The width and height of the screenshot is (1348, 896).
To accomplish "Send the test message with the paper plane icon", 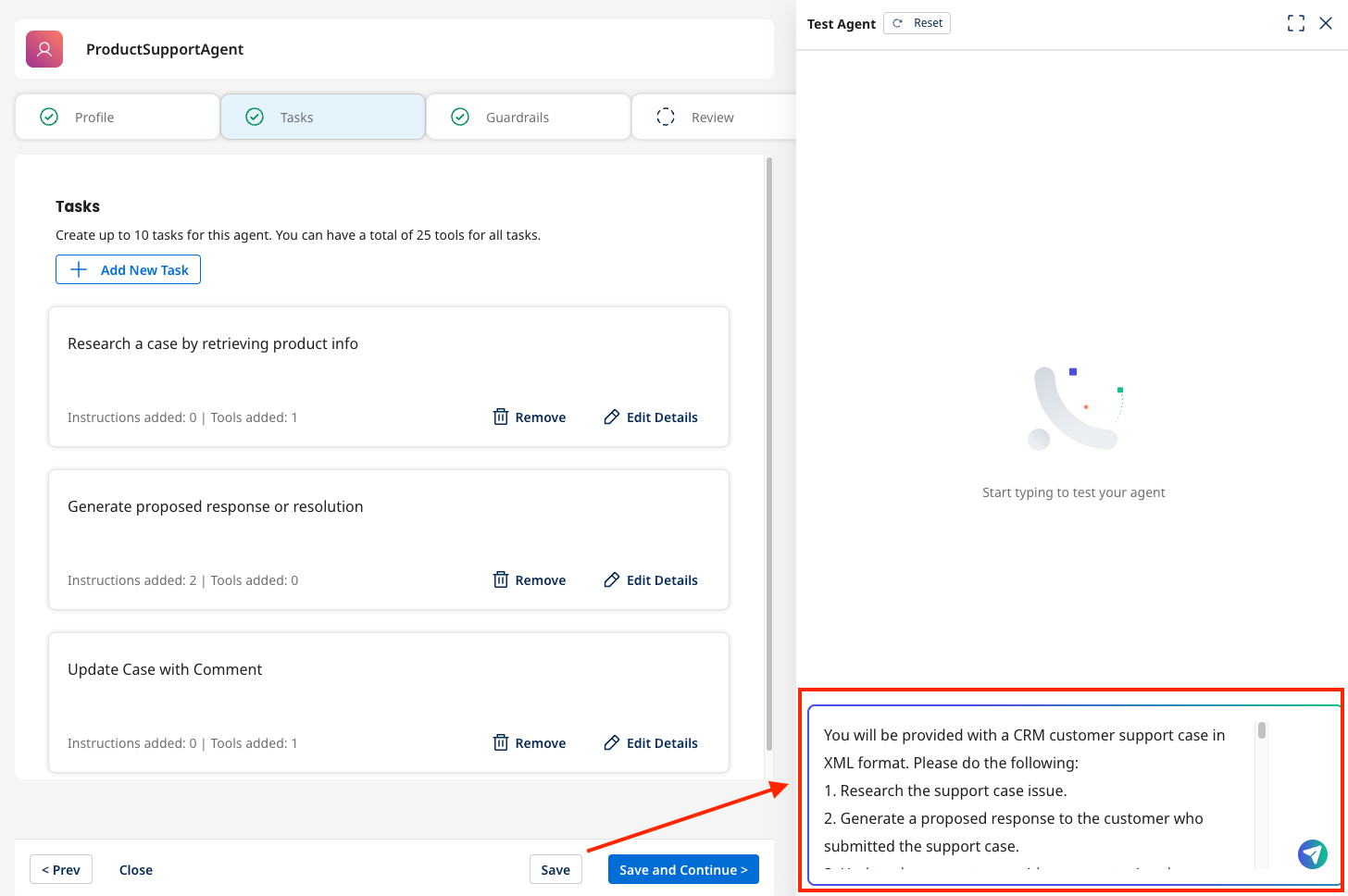I will point(1312,853).
